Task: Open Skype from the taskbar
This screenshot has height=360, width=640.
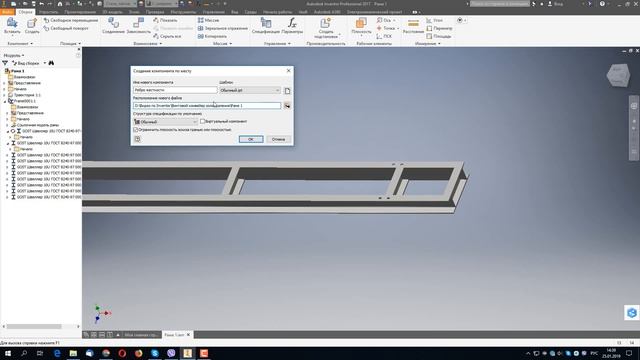Action: tap(155, 353)
